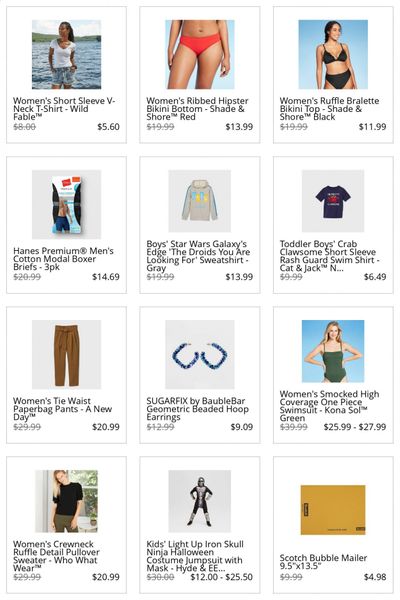
Task: Open Kids' Light Up Iron Skull Ninja costume title
Action: click(x=195, y=556)
